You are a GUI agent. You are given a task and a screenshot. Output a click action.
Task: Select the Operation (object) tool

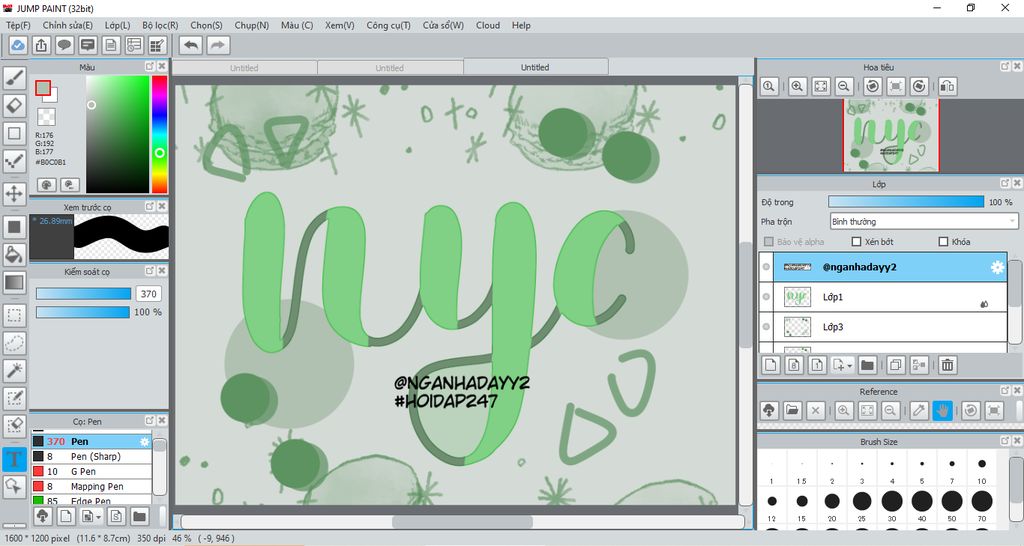pos(14,486)
